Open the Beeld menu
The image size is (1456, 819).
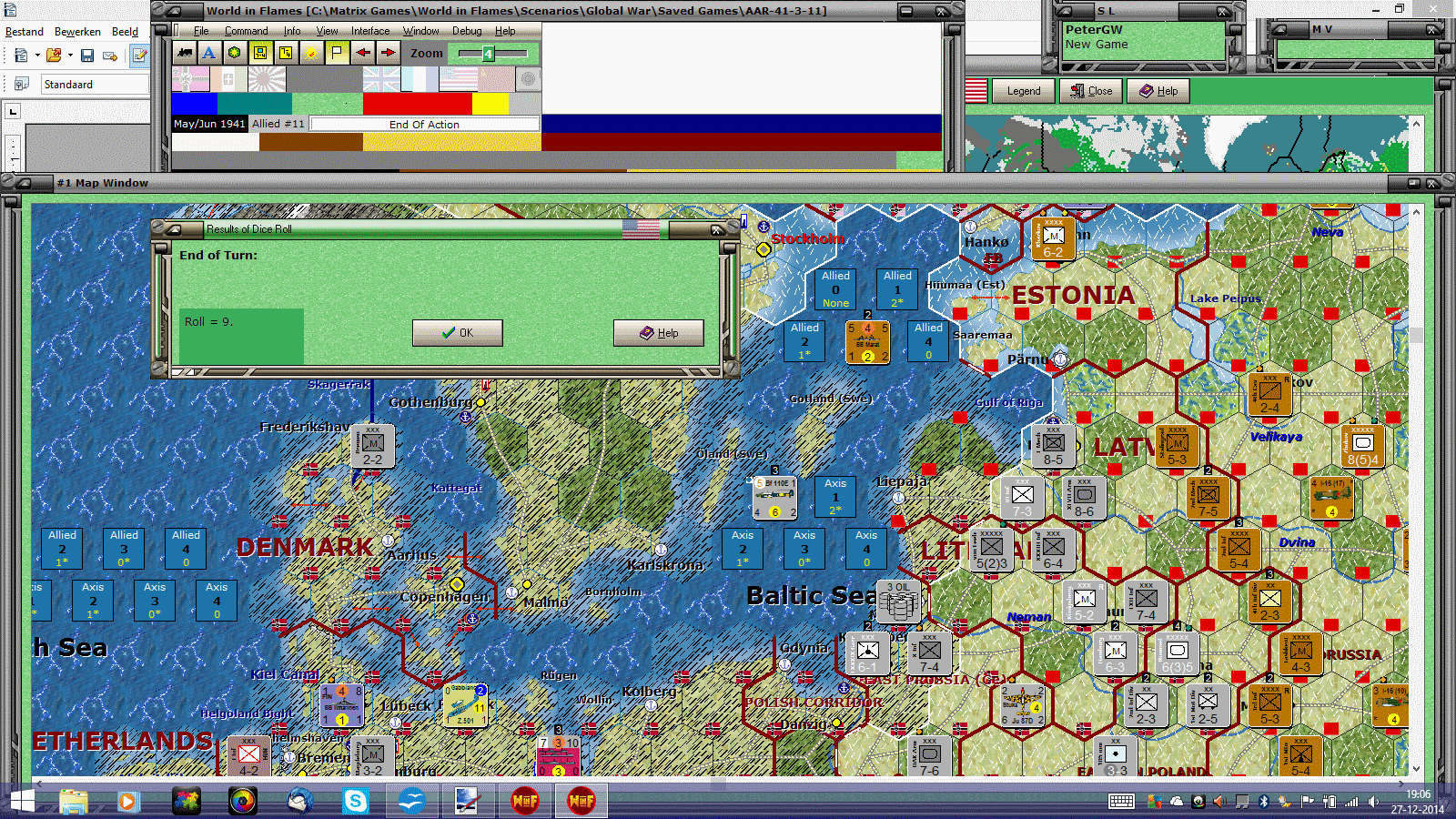[126, 32]
